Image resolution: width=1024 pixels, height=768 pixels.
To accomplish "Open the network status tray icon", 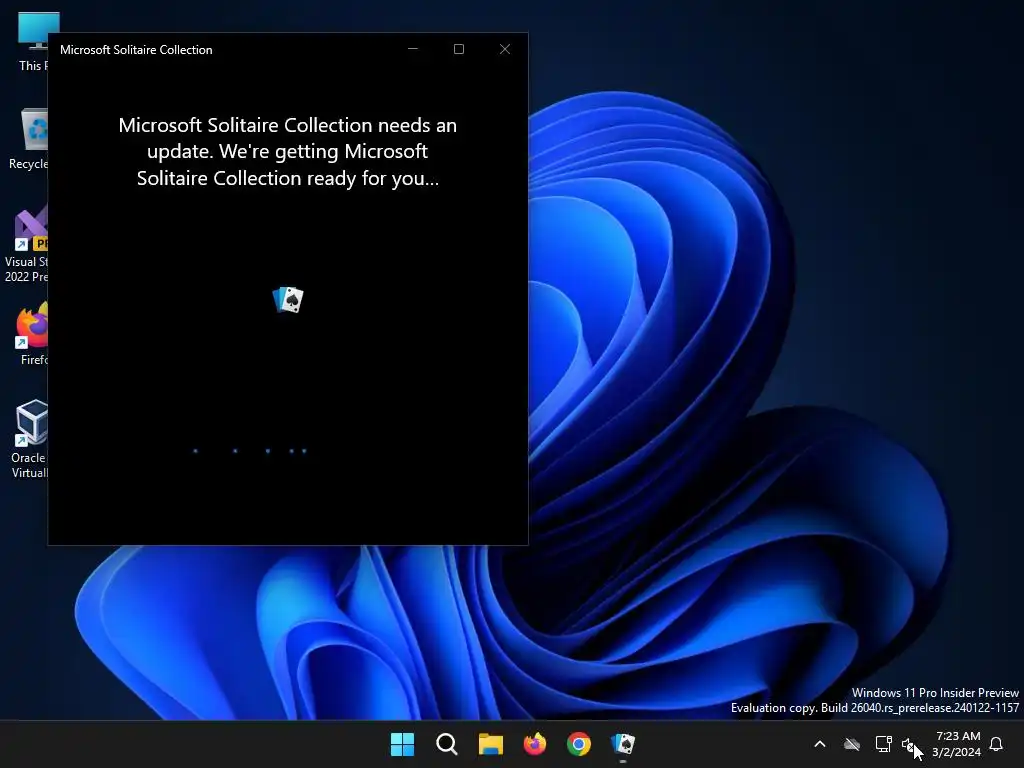I will coord(883,744).
